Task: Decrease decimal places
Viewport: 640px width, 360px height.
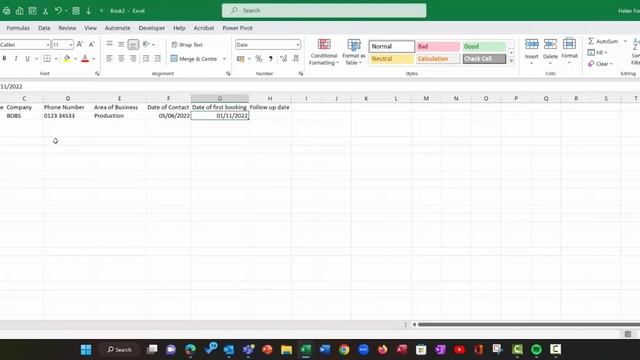Action: coord(296,59)
